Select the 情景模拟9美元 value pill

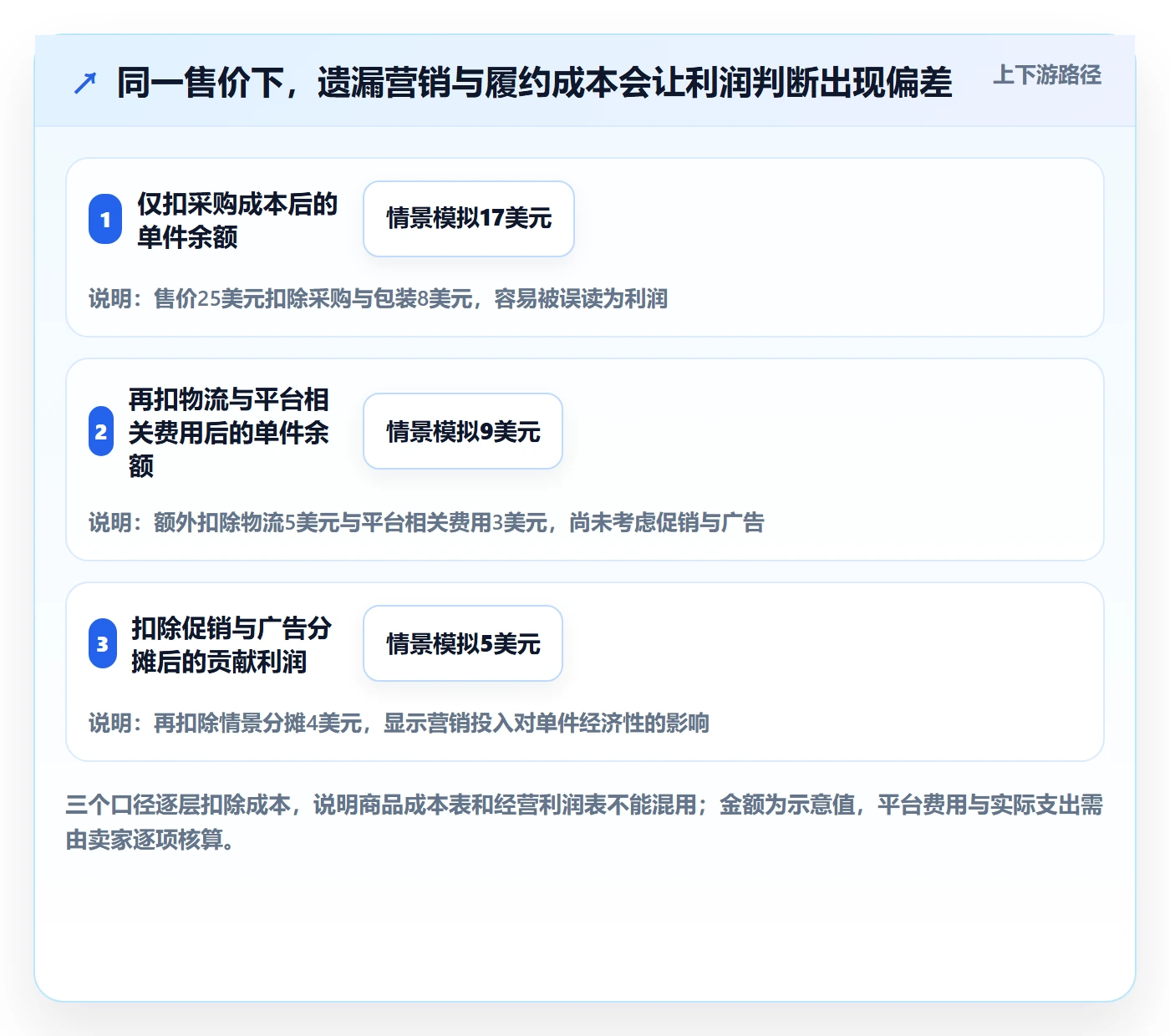point(463,431)
